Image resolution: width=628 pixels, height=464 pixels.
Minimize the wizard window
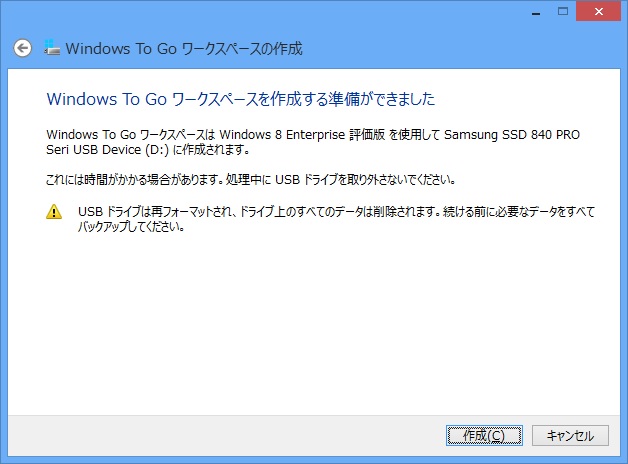[x=536, y=12]
